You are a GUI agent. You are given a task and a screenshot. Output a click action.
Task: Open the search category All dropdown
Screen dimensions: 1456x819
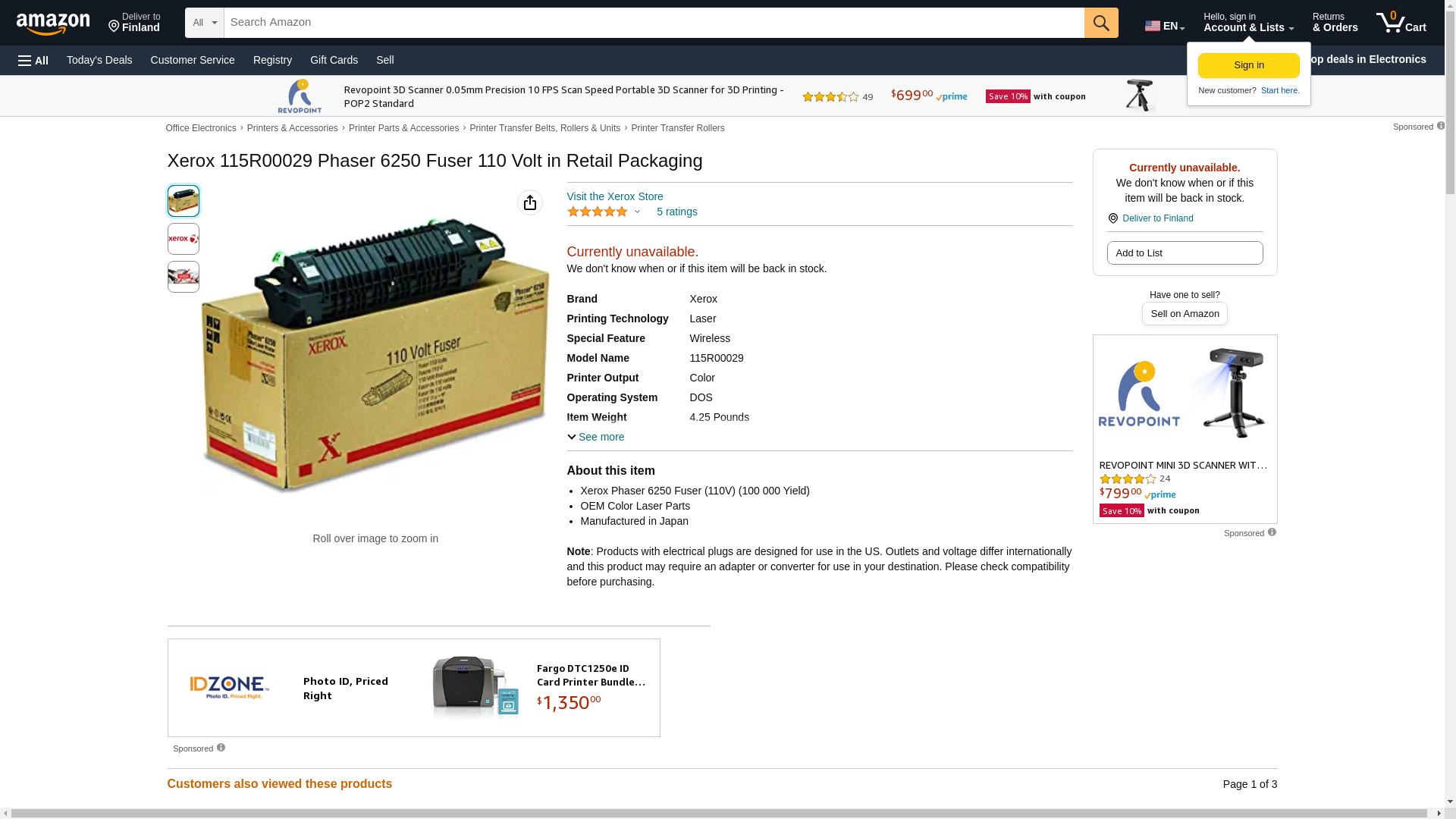tap(205, 23)
